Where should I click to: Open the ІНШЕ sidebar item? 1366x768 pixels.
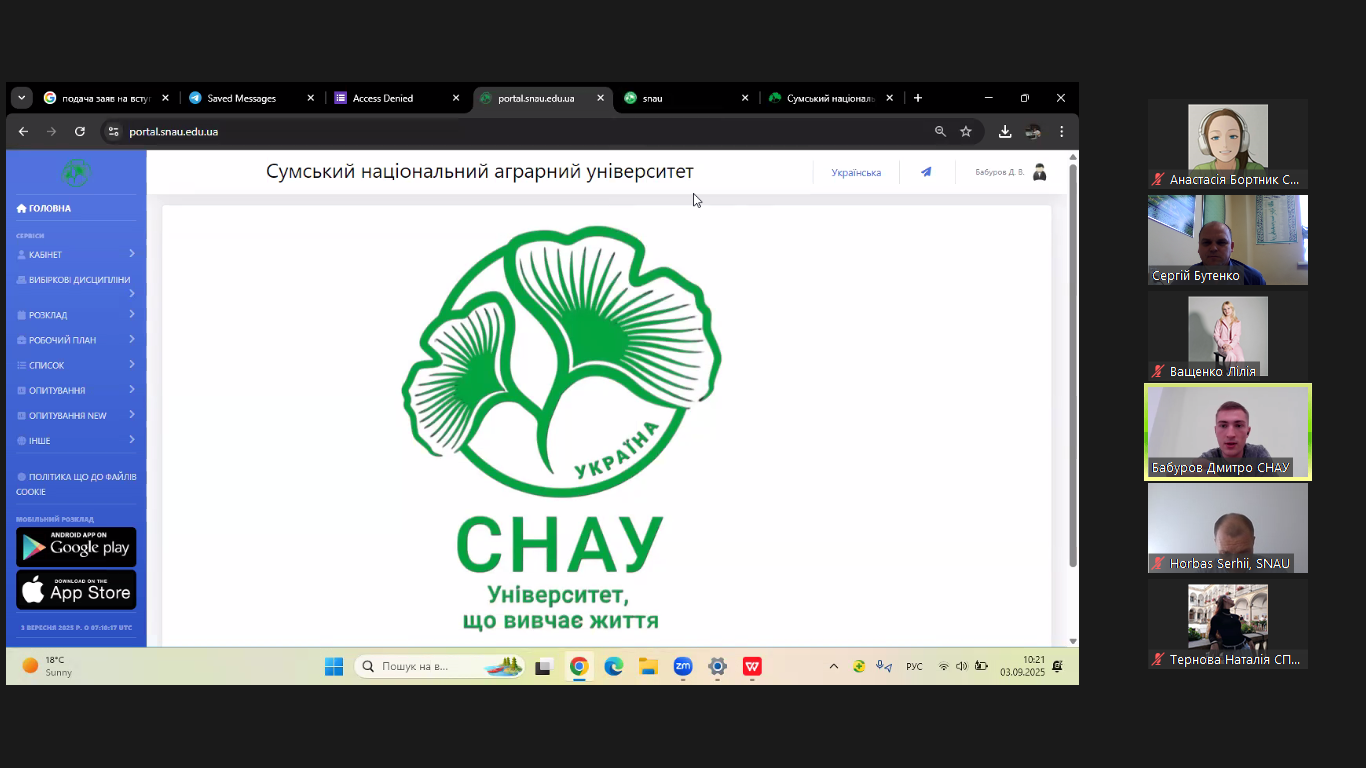click(x=33, y=441)
